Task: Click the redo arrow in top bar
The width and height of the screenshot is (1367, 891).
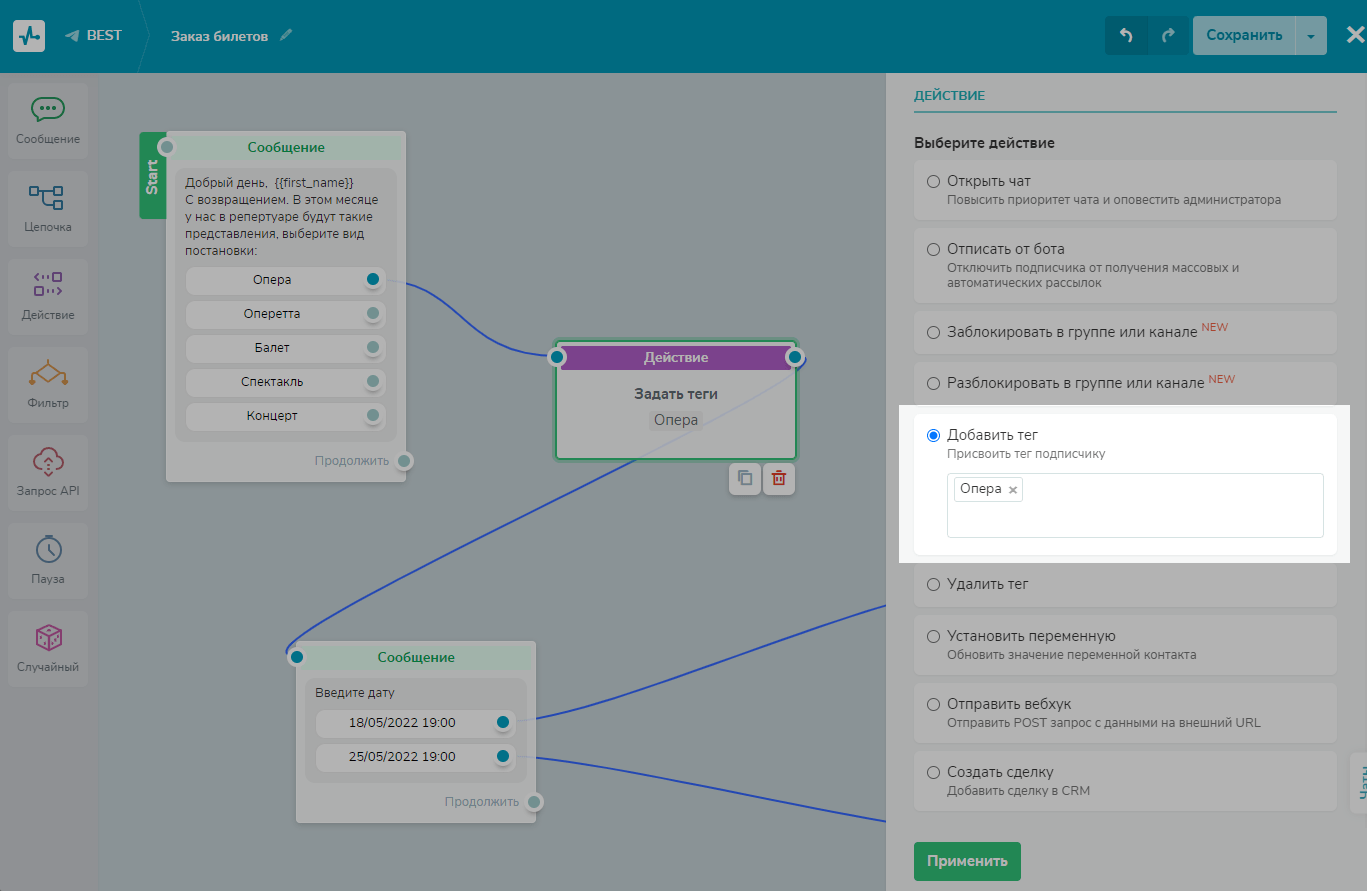Action: [1168, 36]
